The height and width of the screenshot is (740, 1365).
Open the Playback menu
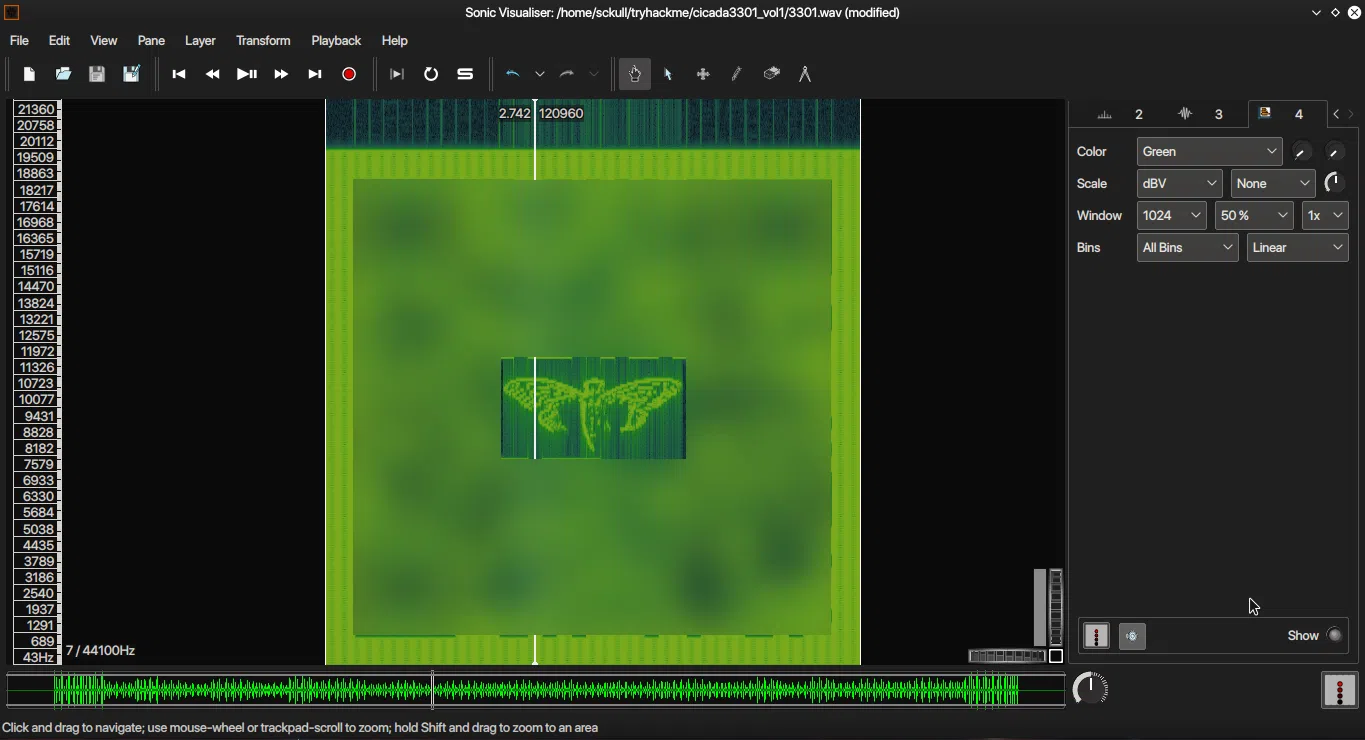point(336,41)
